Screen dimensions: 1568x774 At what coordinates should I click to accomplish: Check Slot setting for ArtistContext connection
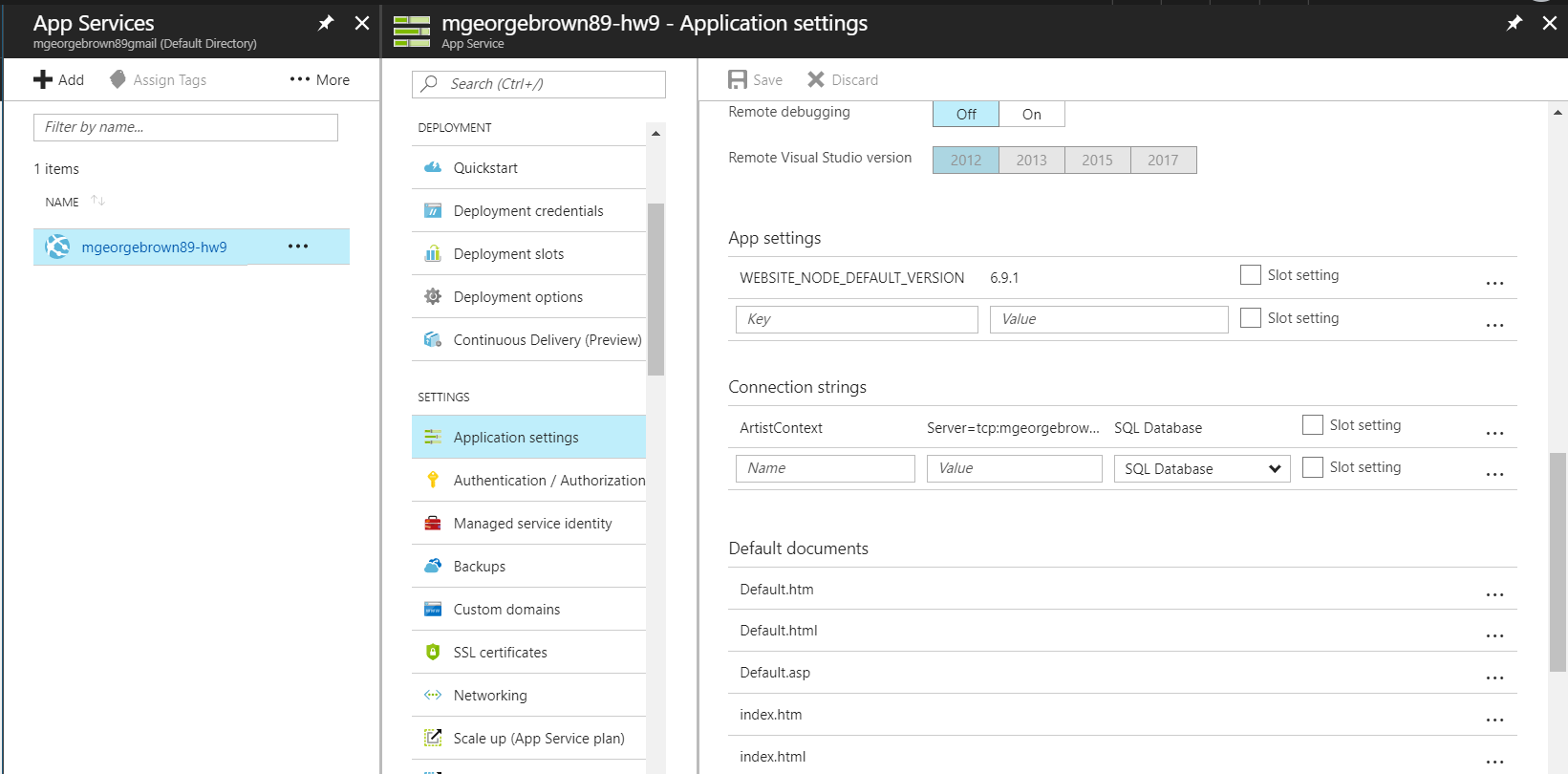pos(1313,424)
